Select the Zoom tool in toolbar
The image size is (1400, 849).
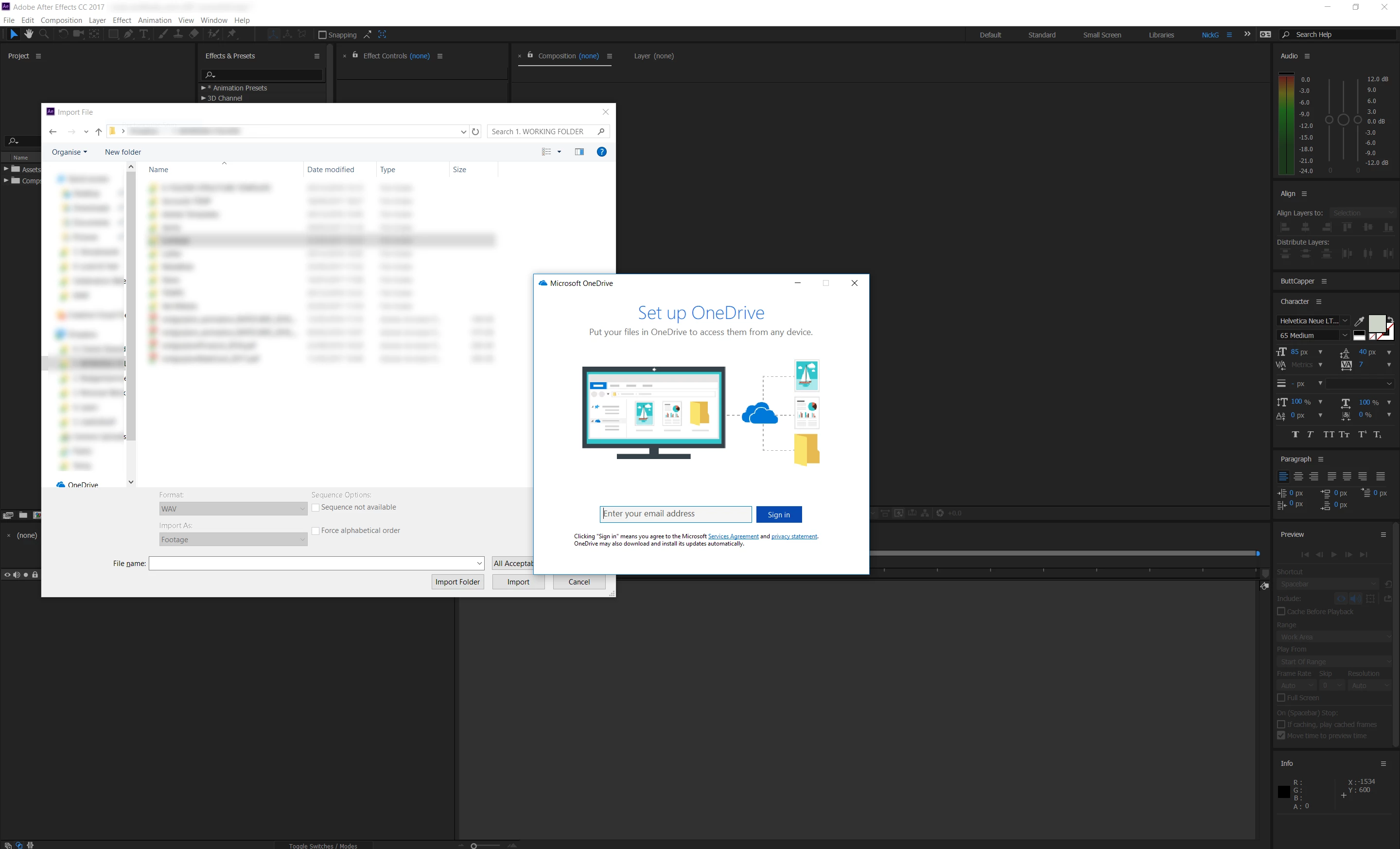44,34
